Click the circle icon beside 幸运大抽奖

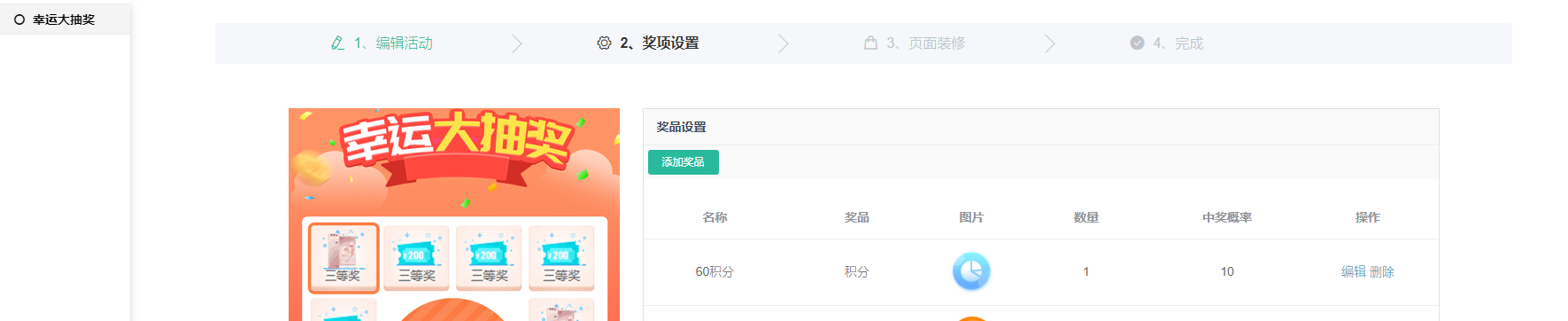pyautogui.click(x=19, y=20)
